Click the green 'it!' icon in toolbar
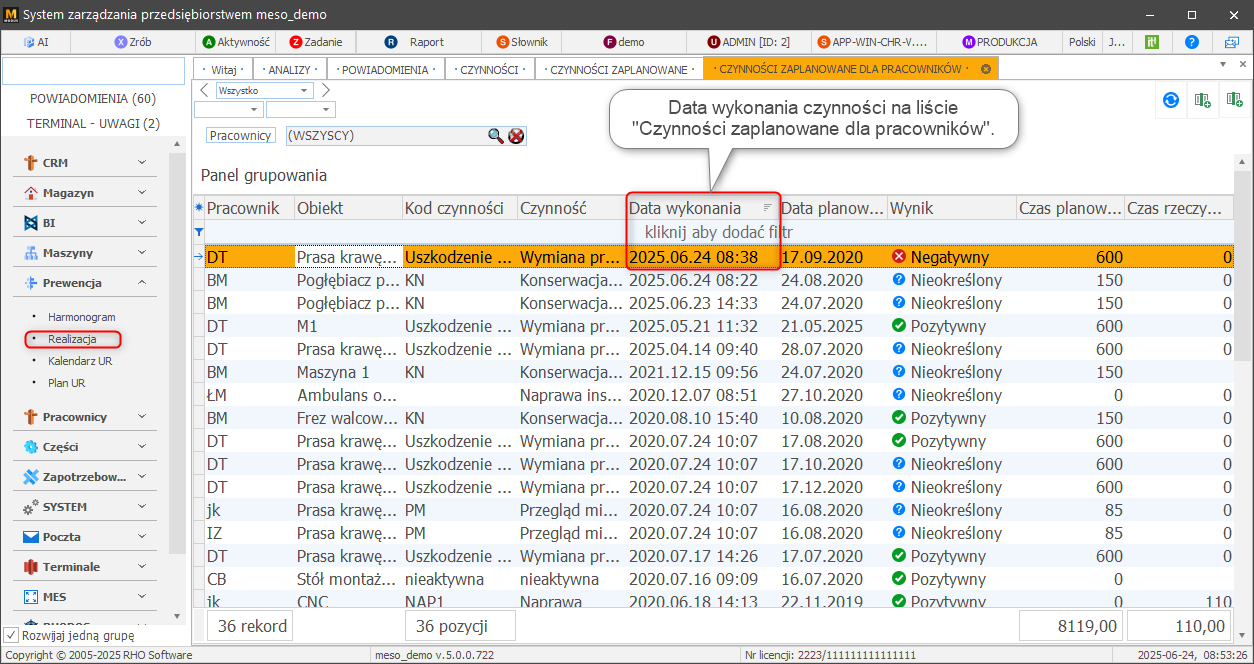This screenshot has width=1254, height=664. pos(1152,42)
